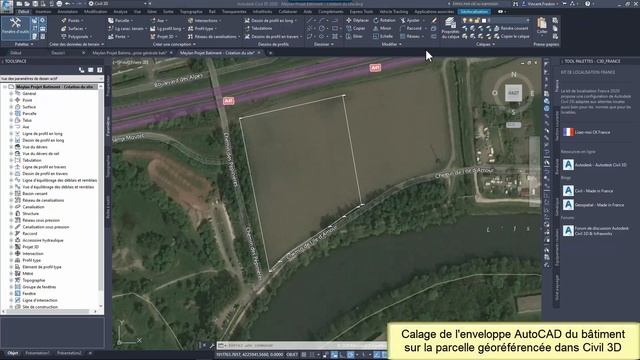The width and height of the screenshot is (640, 360).
Task: Click Rendre courant layer button
Action: (x=511, y=29)
